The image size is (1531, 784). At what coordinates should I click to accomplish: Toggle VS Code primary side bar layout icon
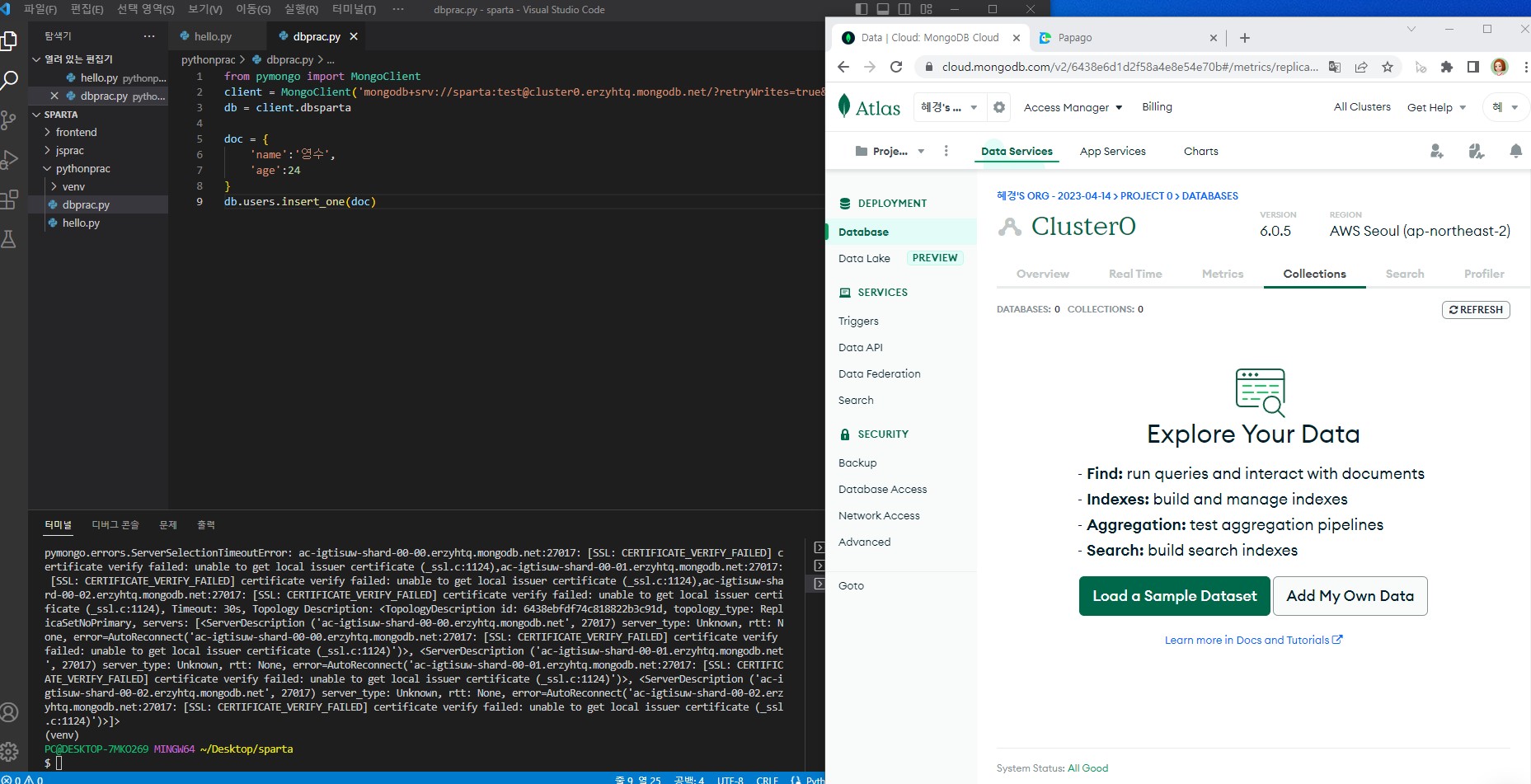[x=862, y=9]
